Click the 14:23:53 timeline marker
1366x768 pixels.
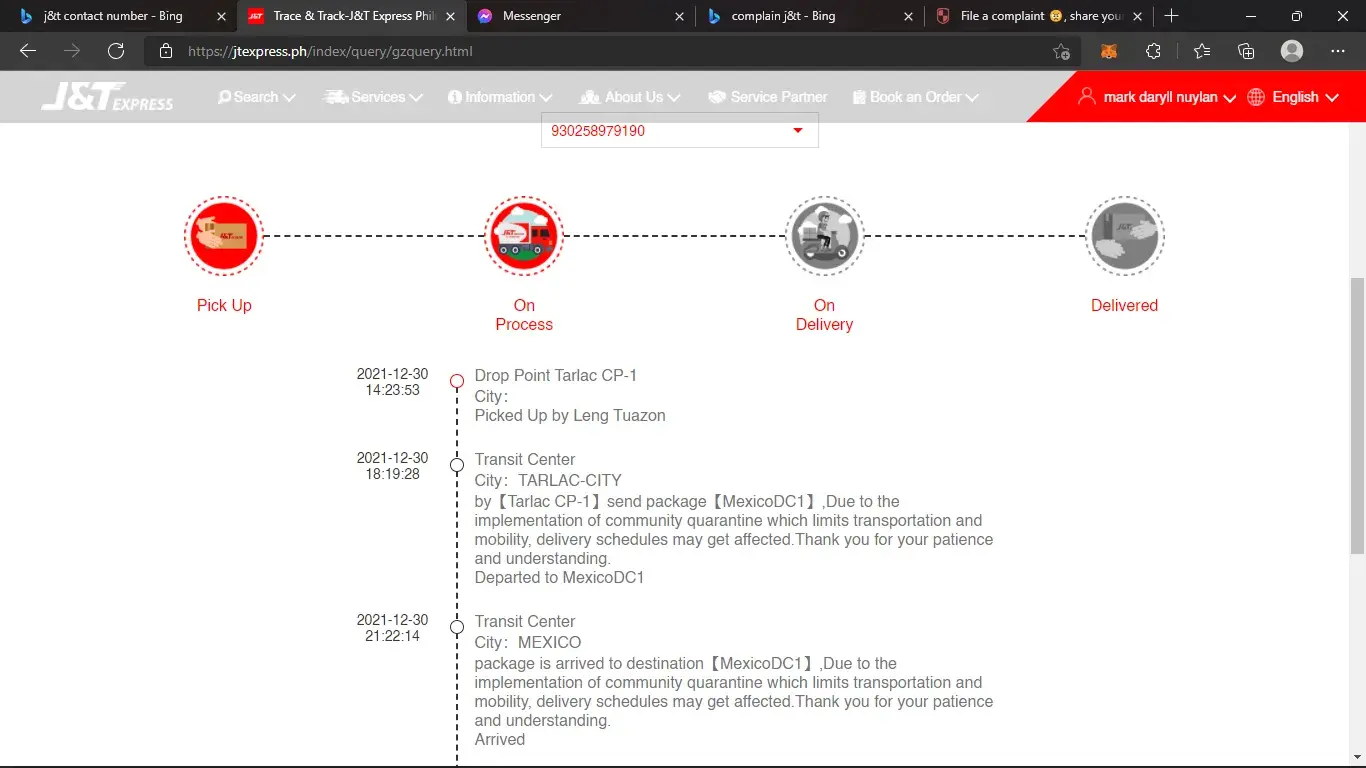[457, 381]
